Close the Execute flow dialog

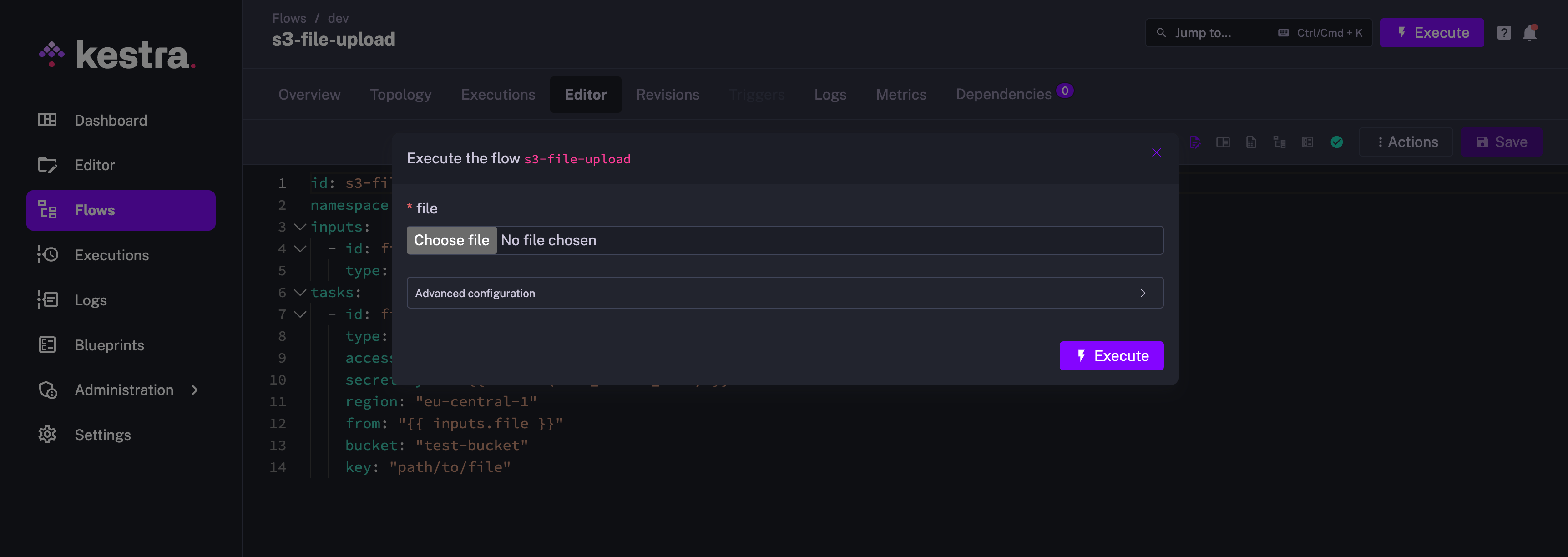(x=1156, y=152)
